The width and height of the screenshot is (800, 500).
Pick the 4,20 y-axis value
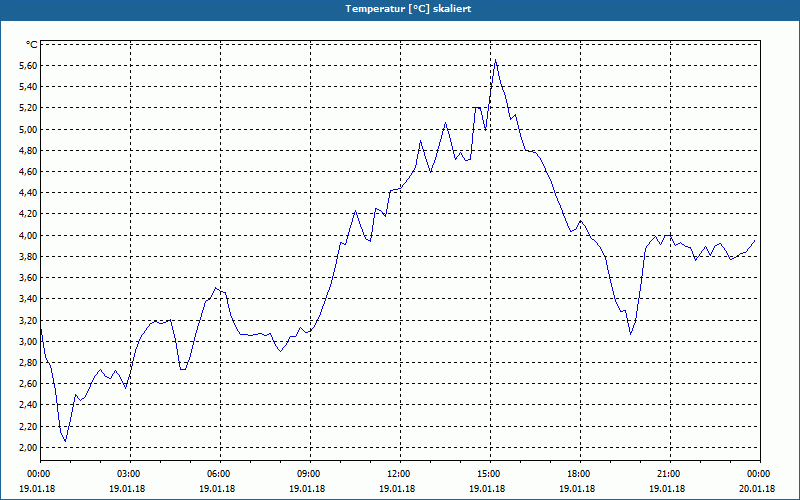click(29, 214)
